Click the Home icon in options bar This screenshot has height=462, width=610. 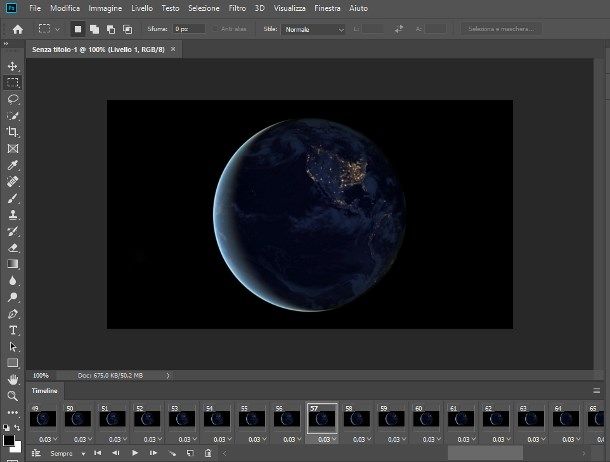point(17,29)
